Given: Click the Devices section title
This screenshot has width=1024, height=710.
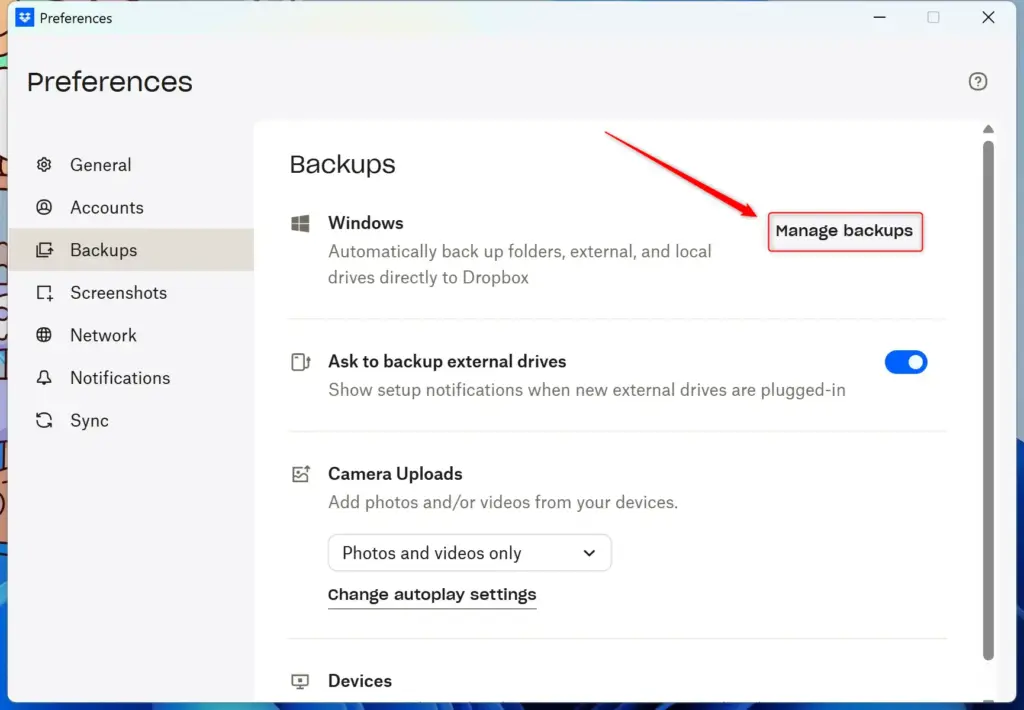Looking at the screenshot, I should [360, 681].
